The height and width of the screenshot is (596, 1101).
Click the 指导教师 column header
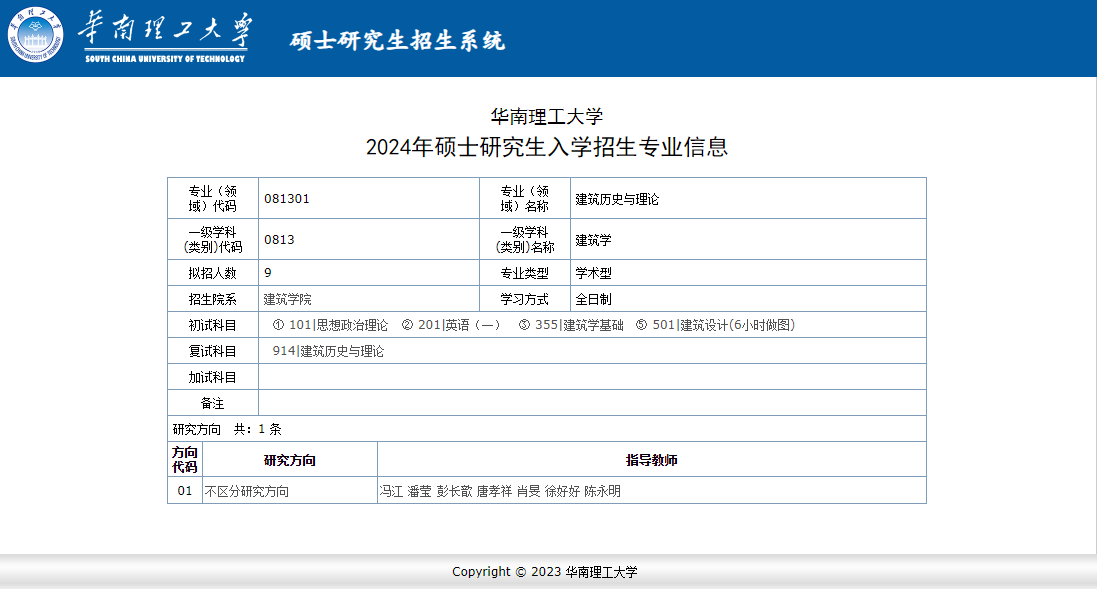[x=652, y=461]
